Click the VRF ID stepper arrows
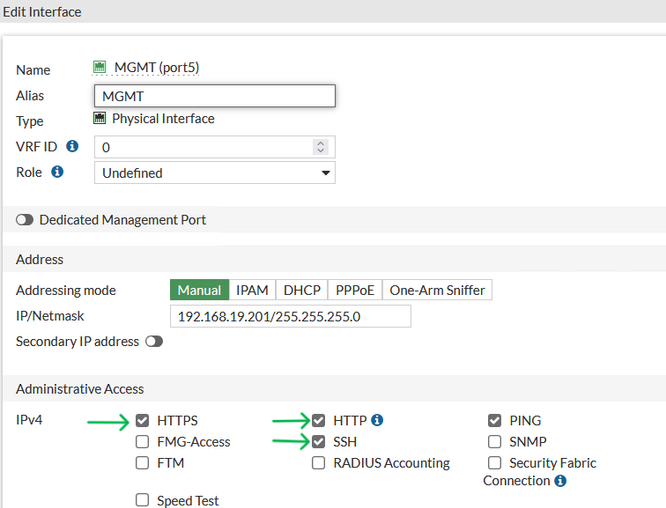666x508 pixels. 320,147
